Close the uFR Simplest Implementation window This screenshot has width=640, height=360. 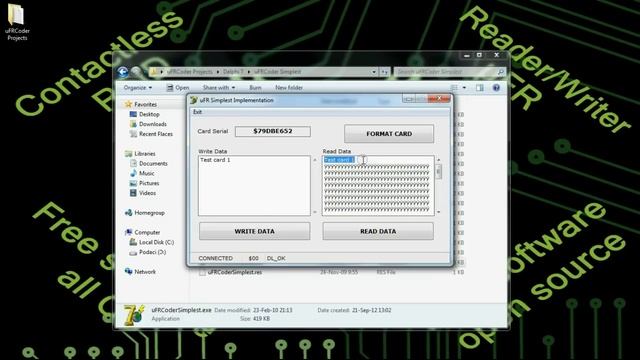439,98
